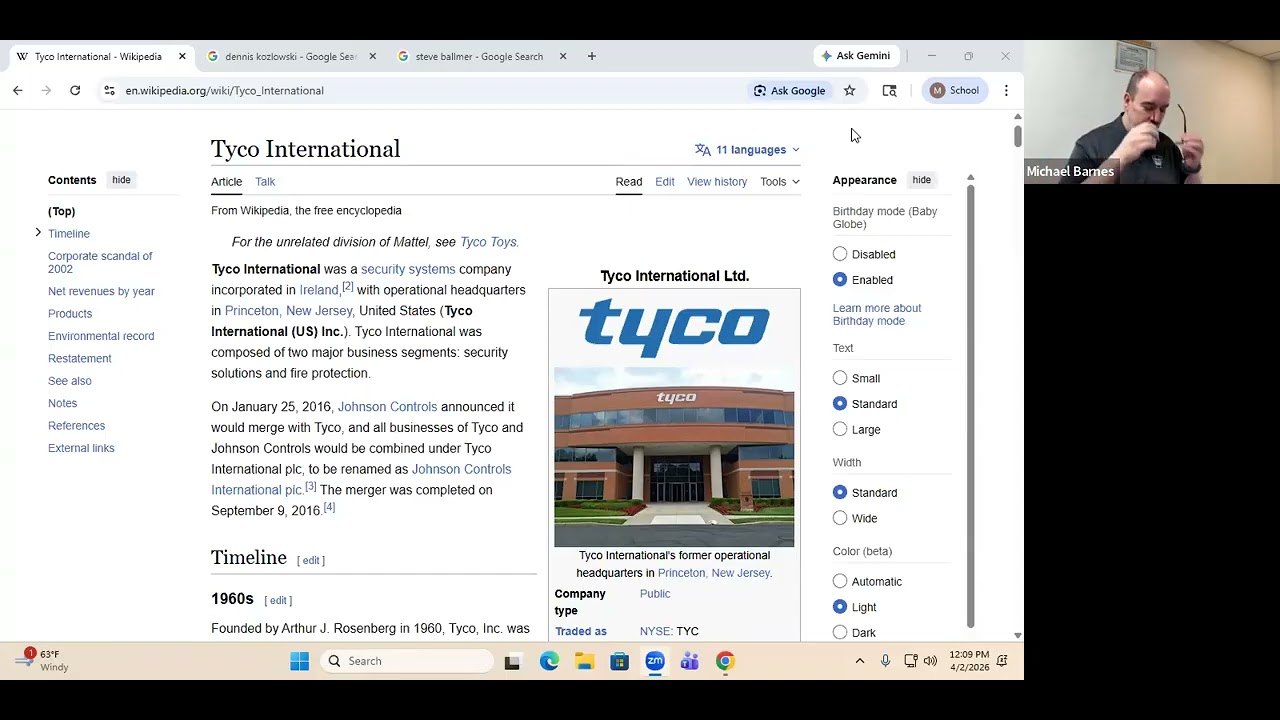Select the Article tab

(x=226, y=182)
